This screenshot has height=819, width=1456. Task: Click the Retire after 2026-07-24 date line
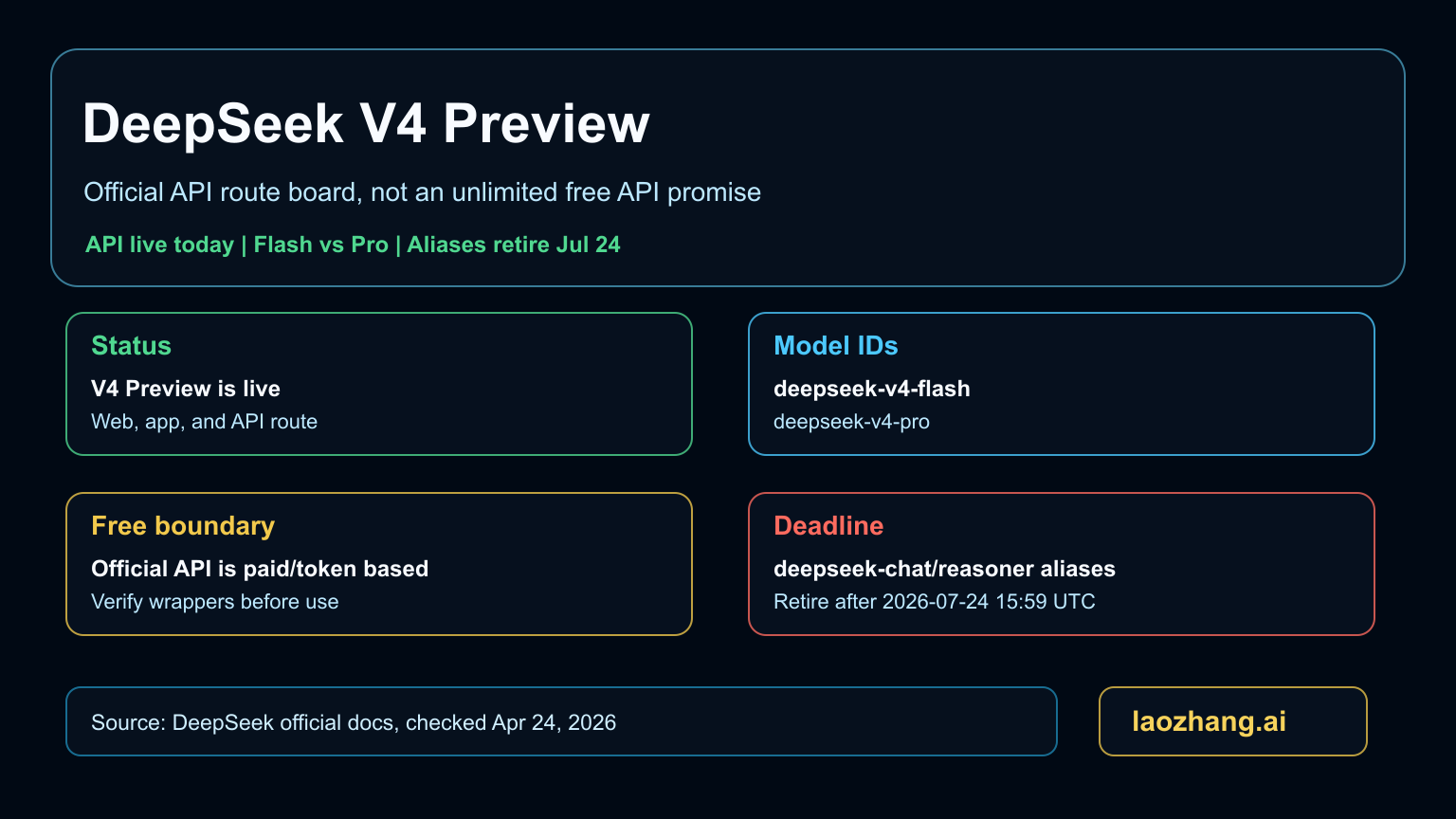click(x=934, y=602)
